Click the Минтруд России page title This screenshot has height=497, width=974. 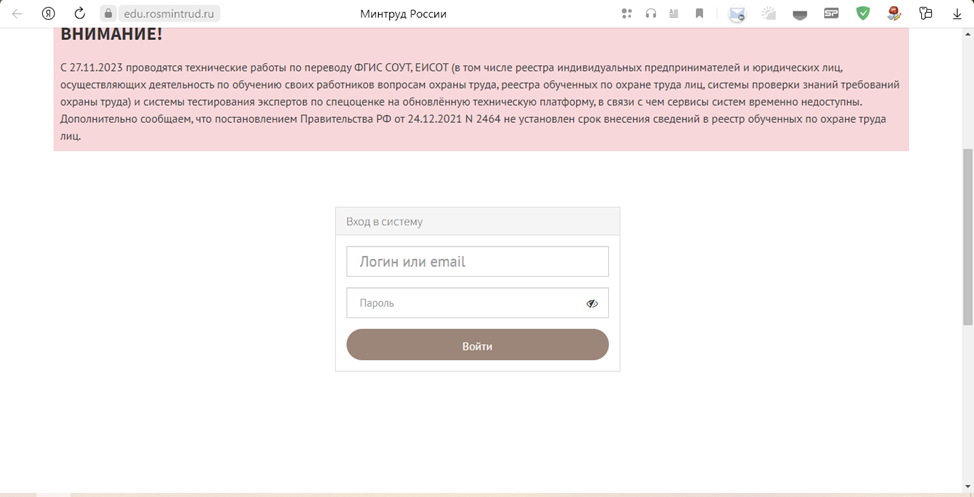[x=403, y=14]
